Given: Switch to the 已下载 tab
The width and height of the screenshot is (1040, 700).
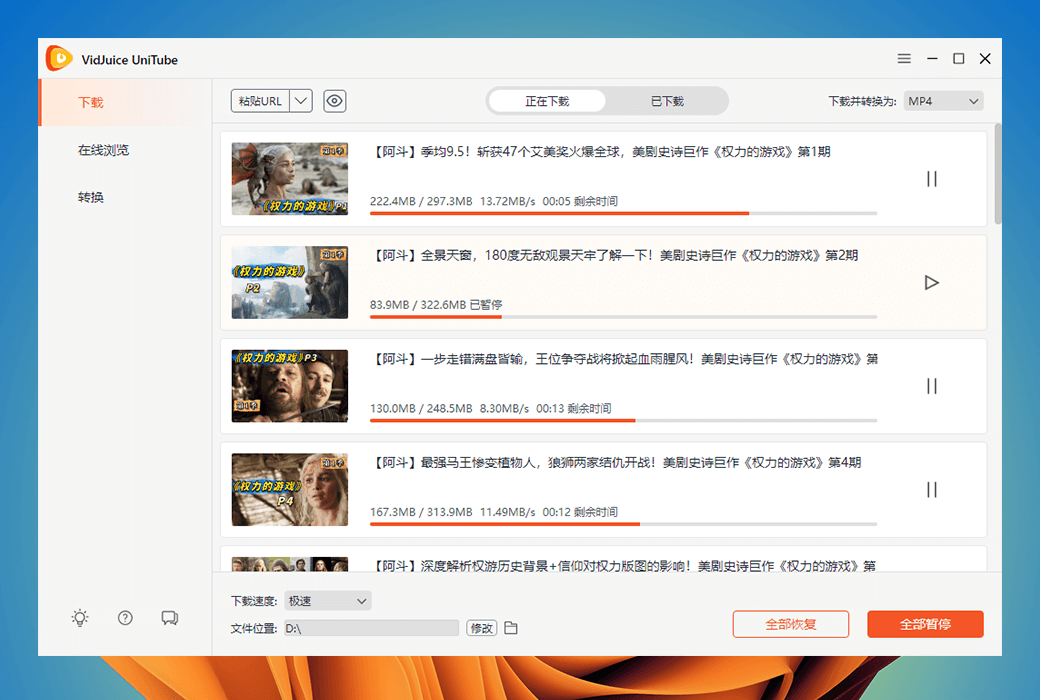Looking at the screenshot, I should 667,101.
